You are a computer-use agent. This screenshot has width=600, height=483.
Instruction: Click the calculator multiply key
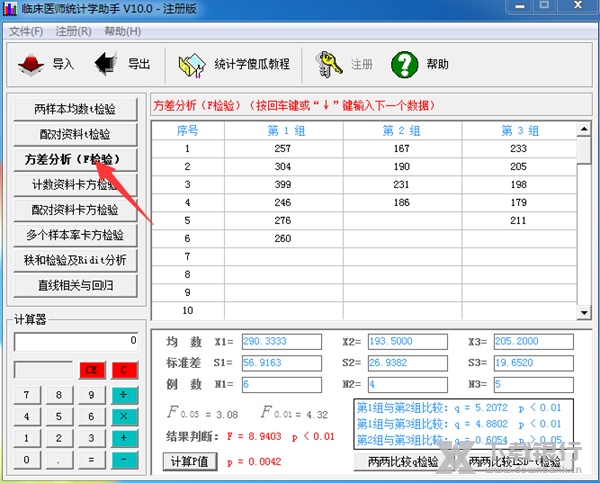pos(124,416)
